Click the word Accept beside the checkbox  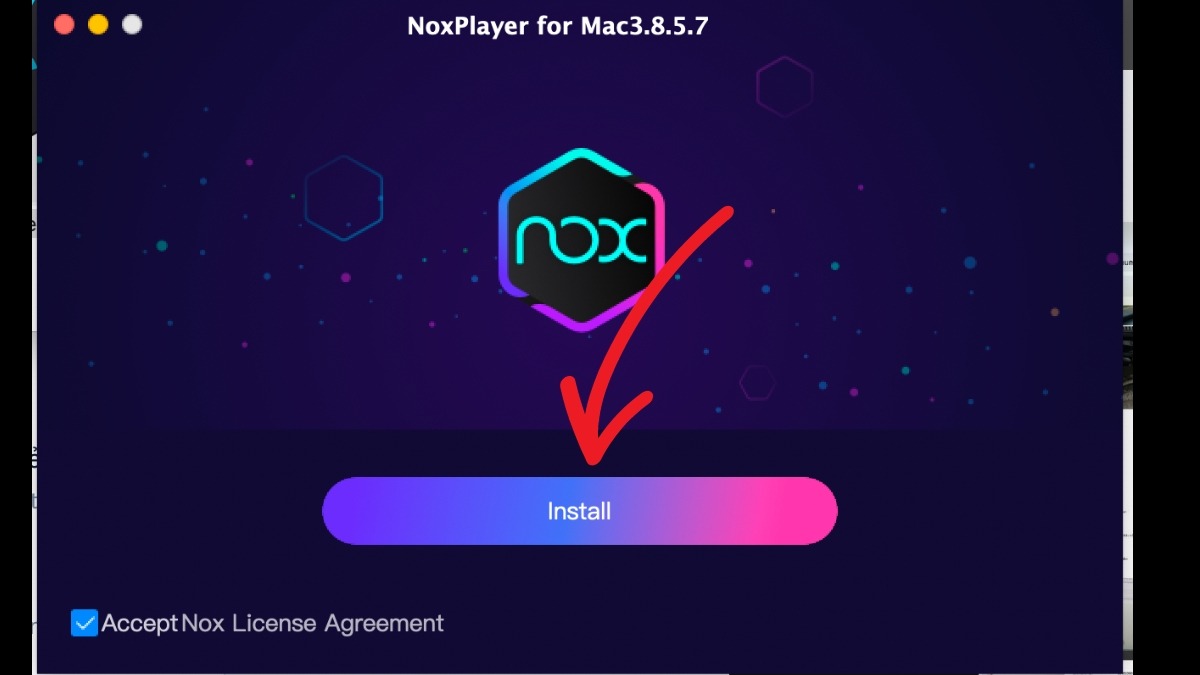click(140, 623)
